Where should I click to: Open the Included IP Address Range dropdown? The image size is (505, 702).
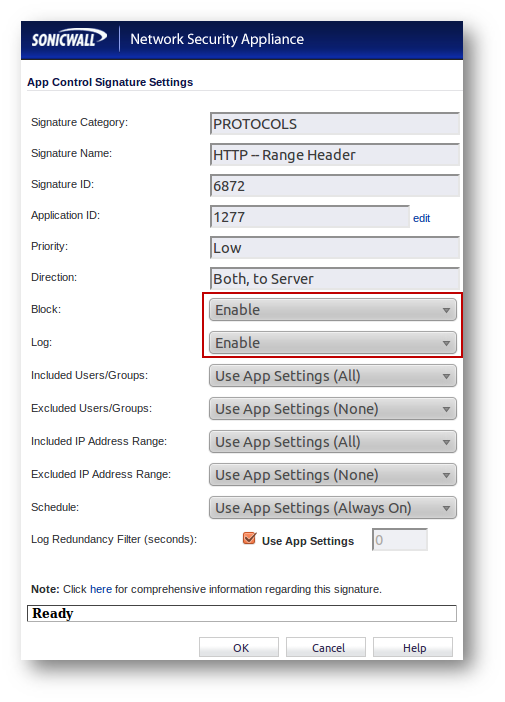333,442
